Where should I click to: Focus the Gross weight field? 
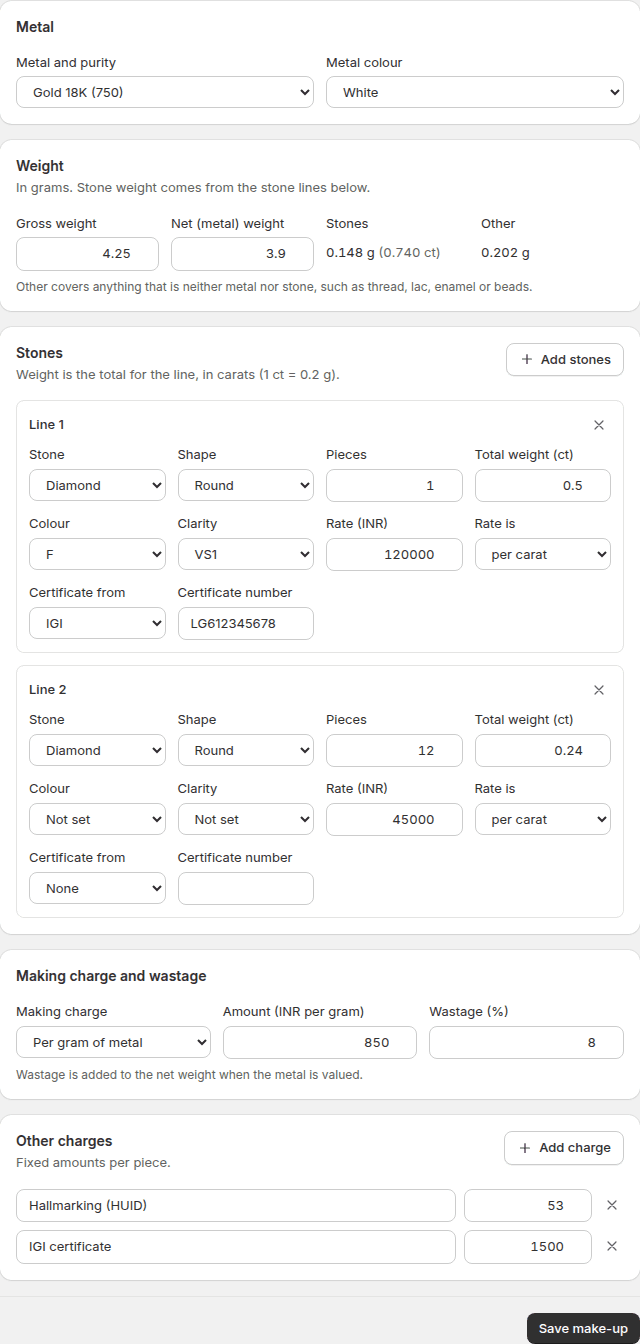tap(87, 254)
